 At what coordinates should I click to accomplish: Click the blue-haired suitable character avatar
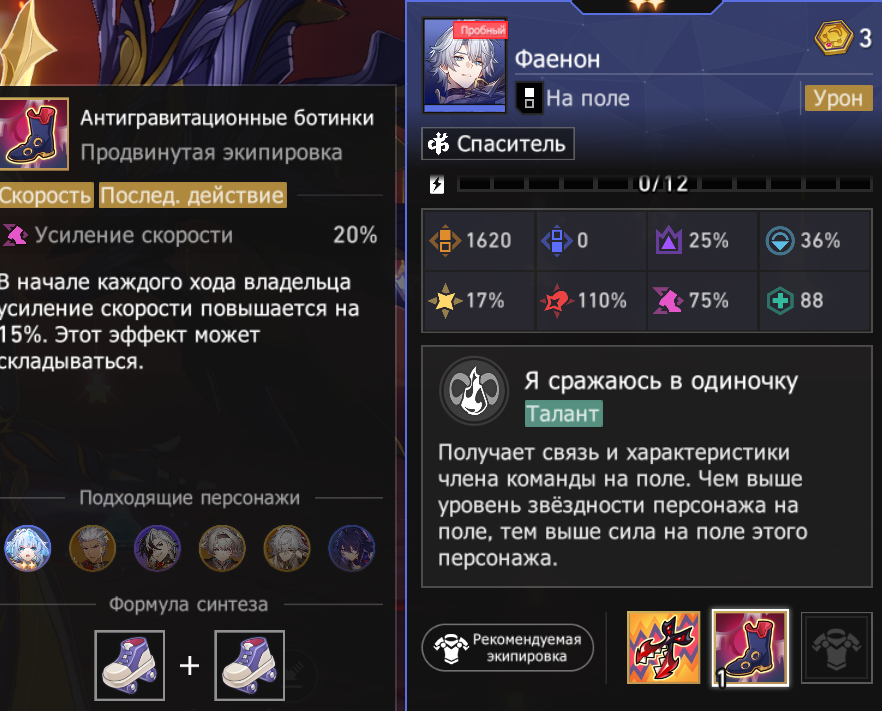[x=27, y=548]
